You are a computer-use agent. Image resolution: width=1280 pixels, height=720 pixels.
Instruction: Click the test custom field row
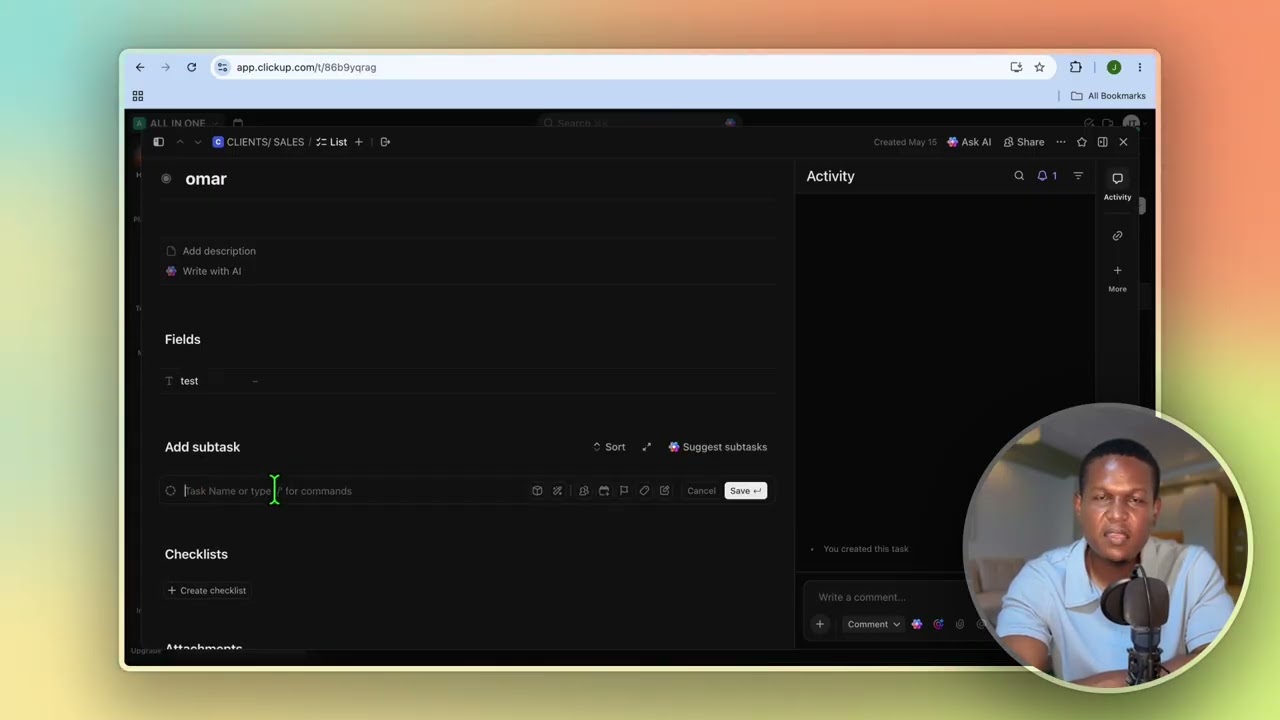tap(470, 381)
